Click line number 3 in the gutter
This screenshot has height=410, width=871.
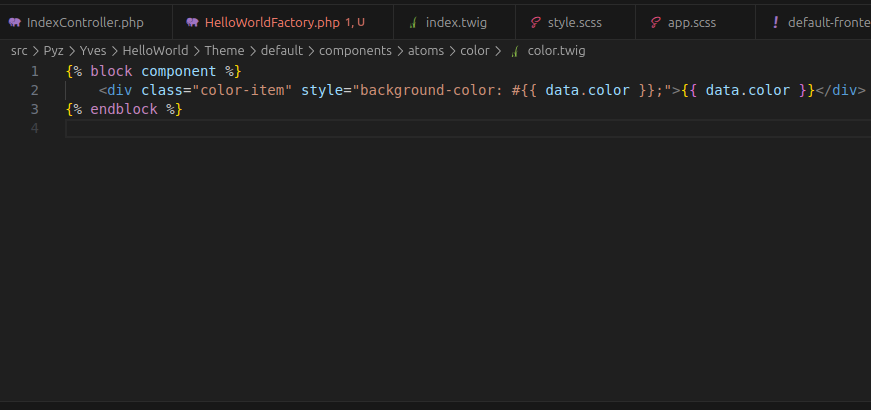pos(35,109)
